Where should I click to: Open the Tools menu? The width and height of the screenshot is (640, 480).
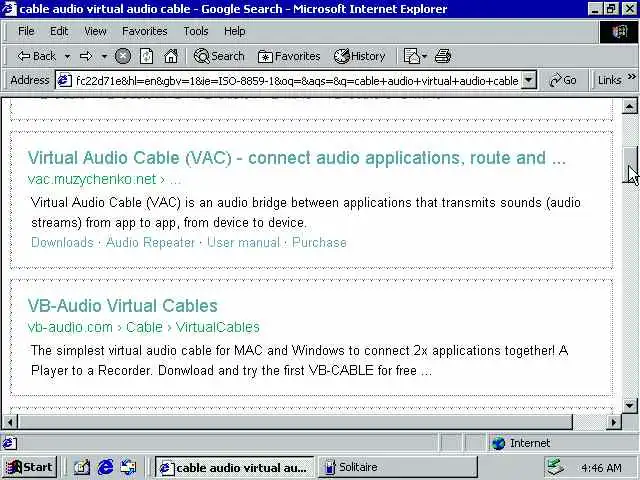click(x=196, y=31)
